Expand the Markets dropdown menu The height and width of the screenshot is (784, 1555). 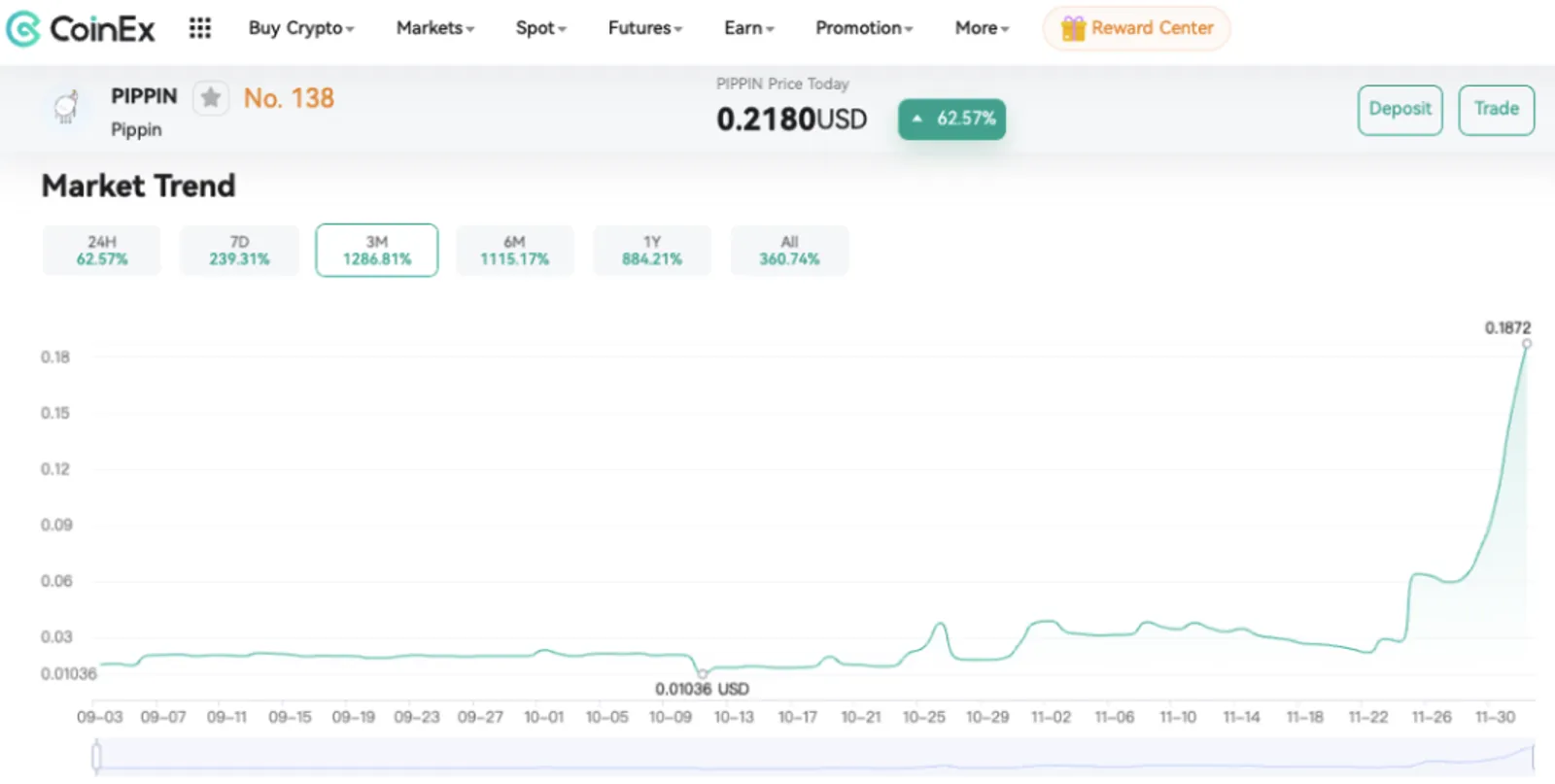click(x=435, y=28)
